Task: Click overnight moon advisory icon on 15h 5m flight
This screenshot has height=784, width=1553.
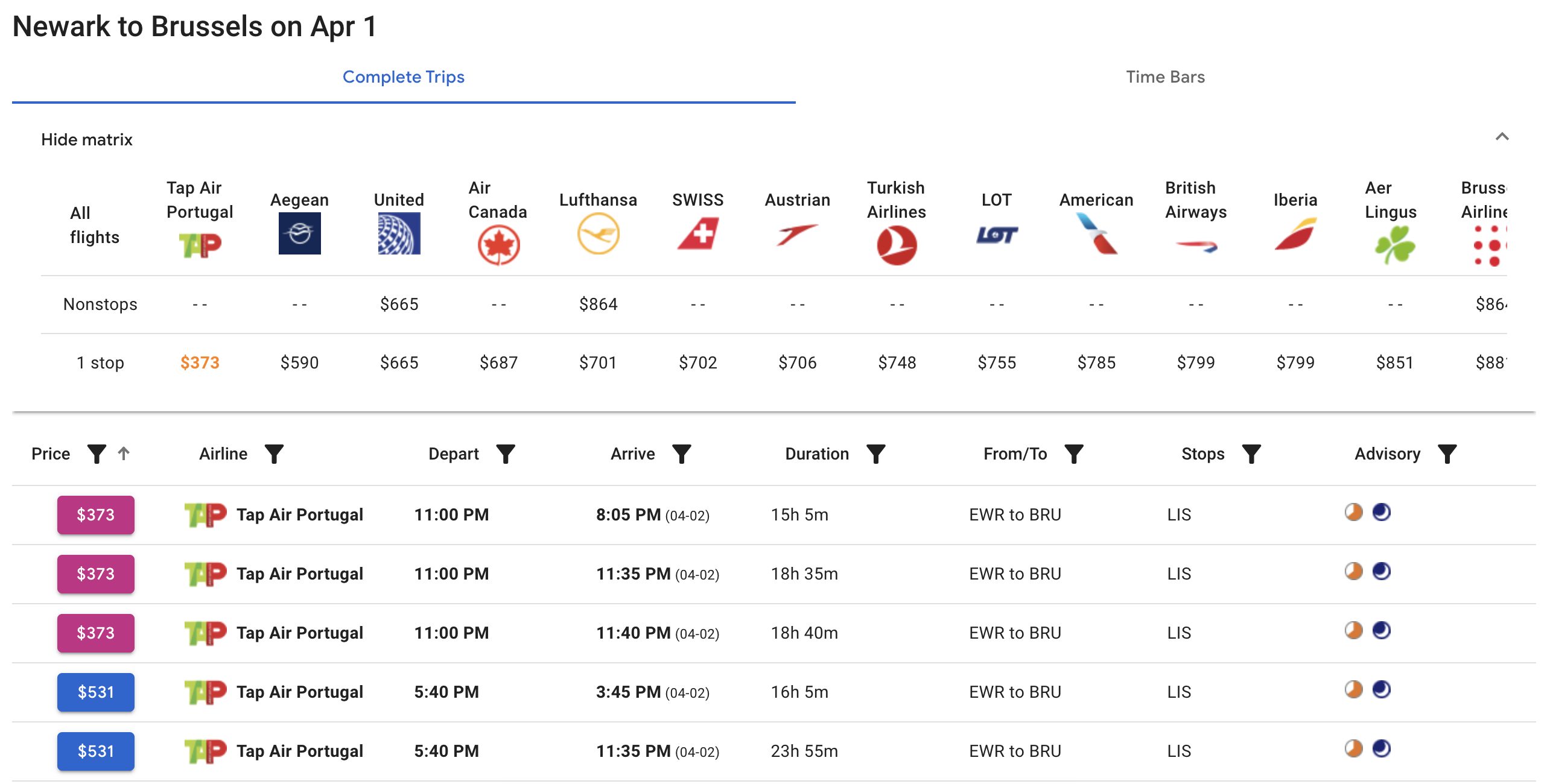Action: tap(1382, 512)
